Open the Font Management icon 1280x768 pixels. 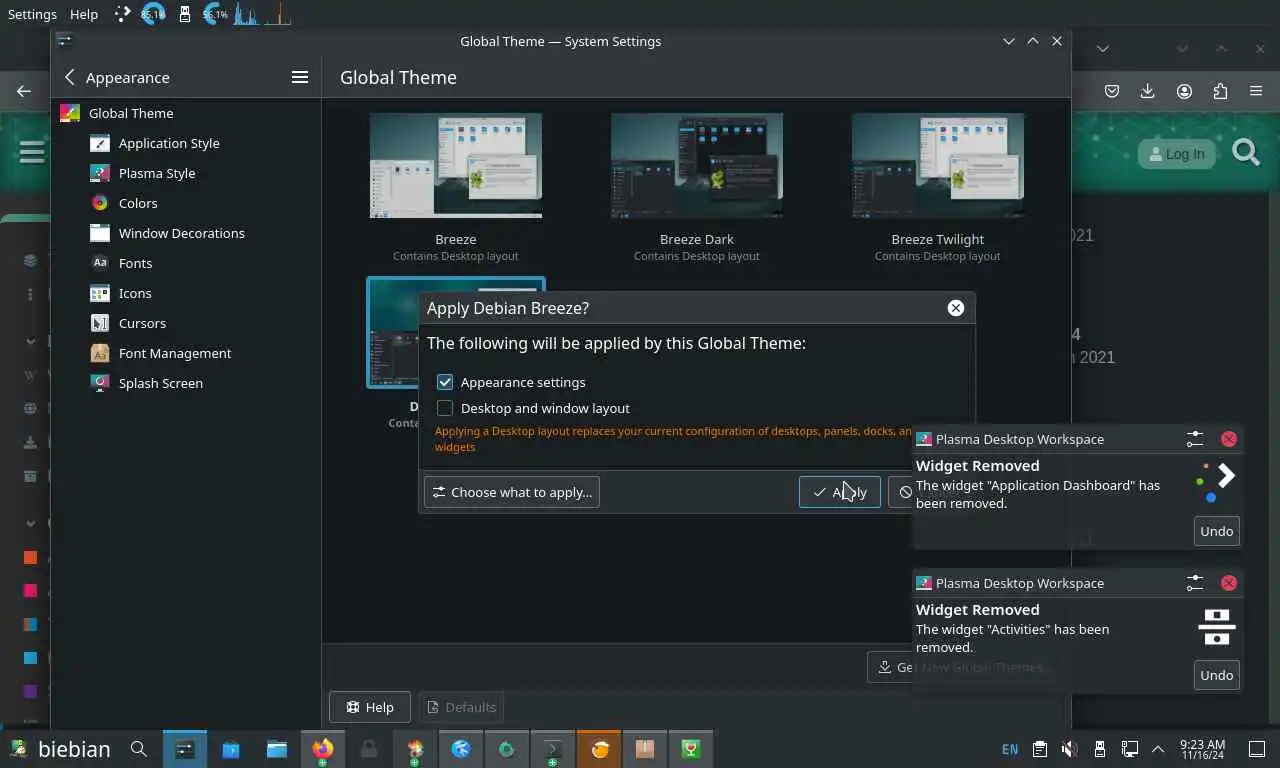pyautogui.click(x=100, y=353)
